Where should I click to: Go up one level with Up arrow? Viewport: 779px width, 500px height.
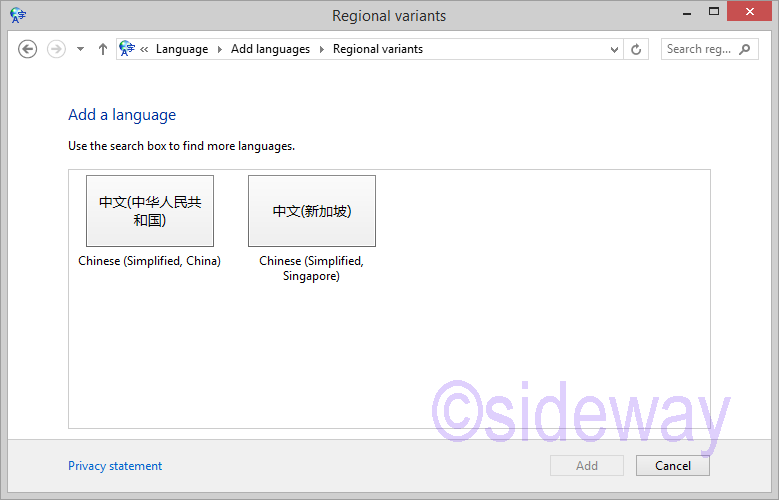pos(102,49)
